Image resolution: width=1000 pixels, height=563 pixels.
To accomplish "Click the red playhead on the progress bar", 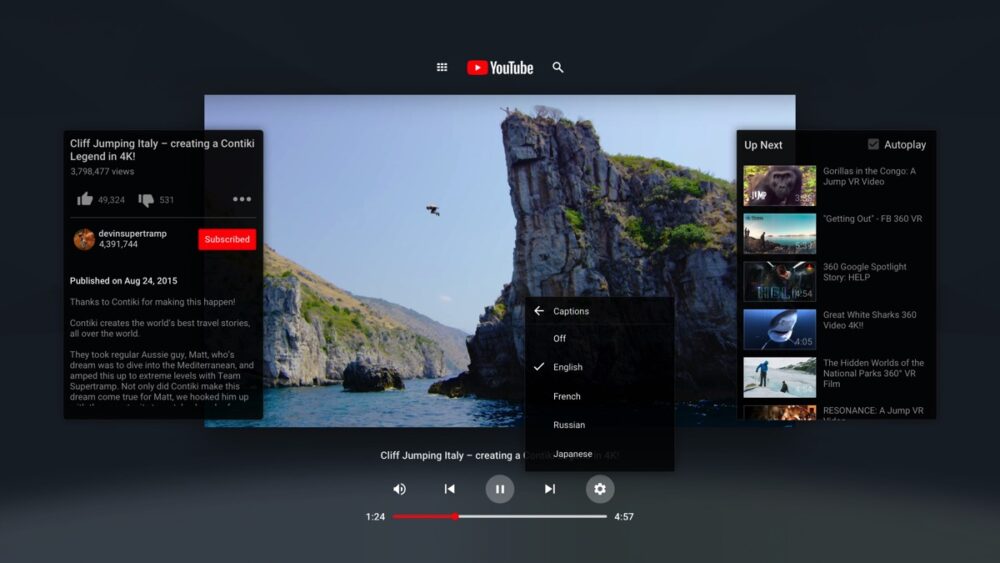I will click(456, 516).
